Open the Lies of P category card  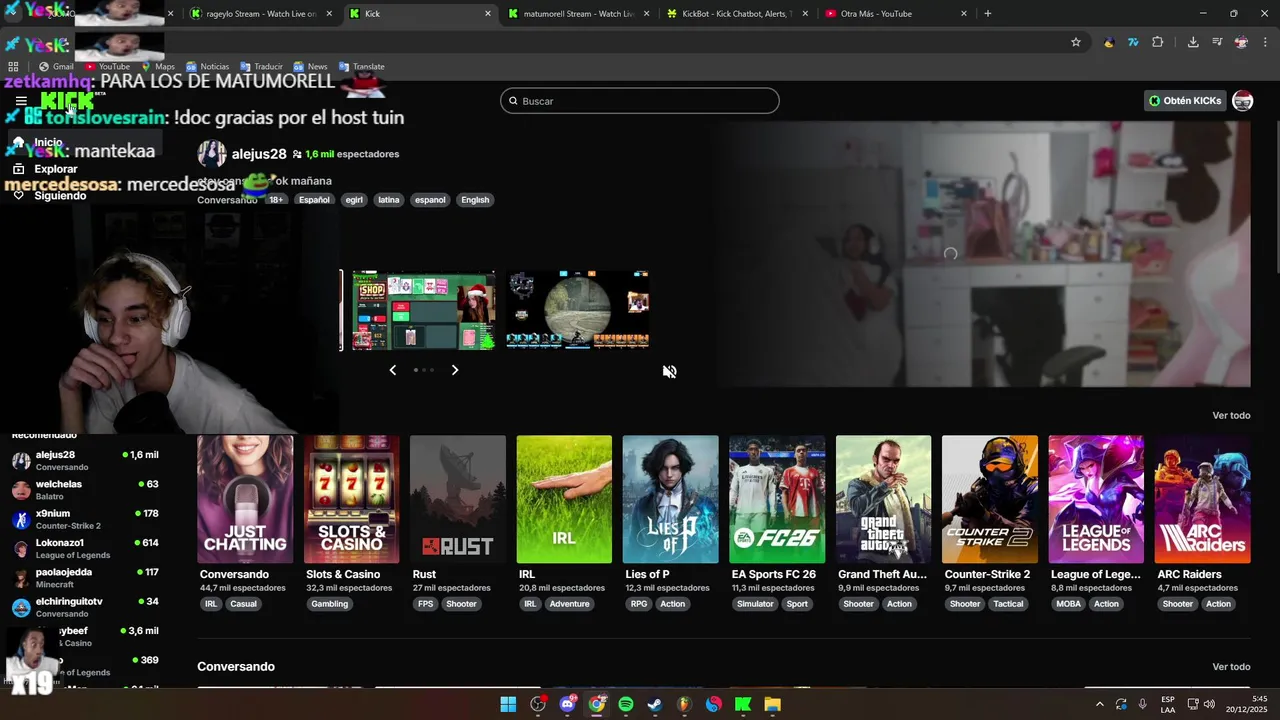coord(670,499)
